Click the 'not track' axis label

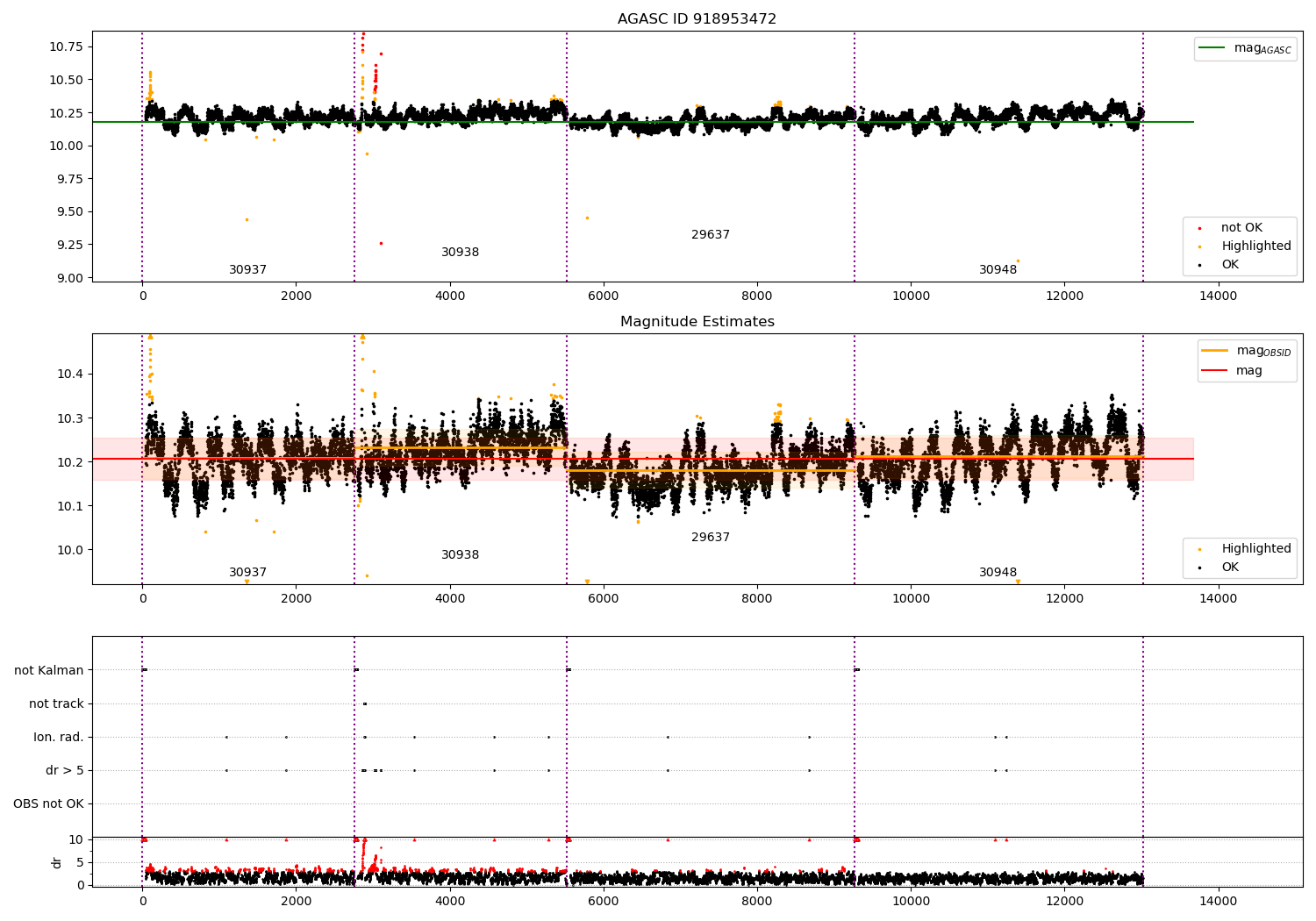coord(56,704)
